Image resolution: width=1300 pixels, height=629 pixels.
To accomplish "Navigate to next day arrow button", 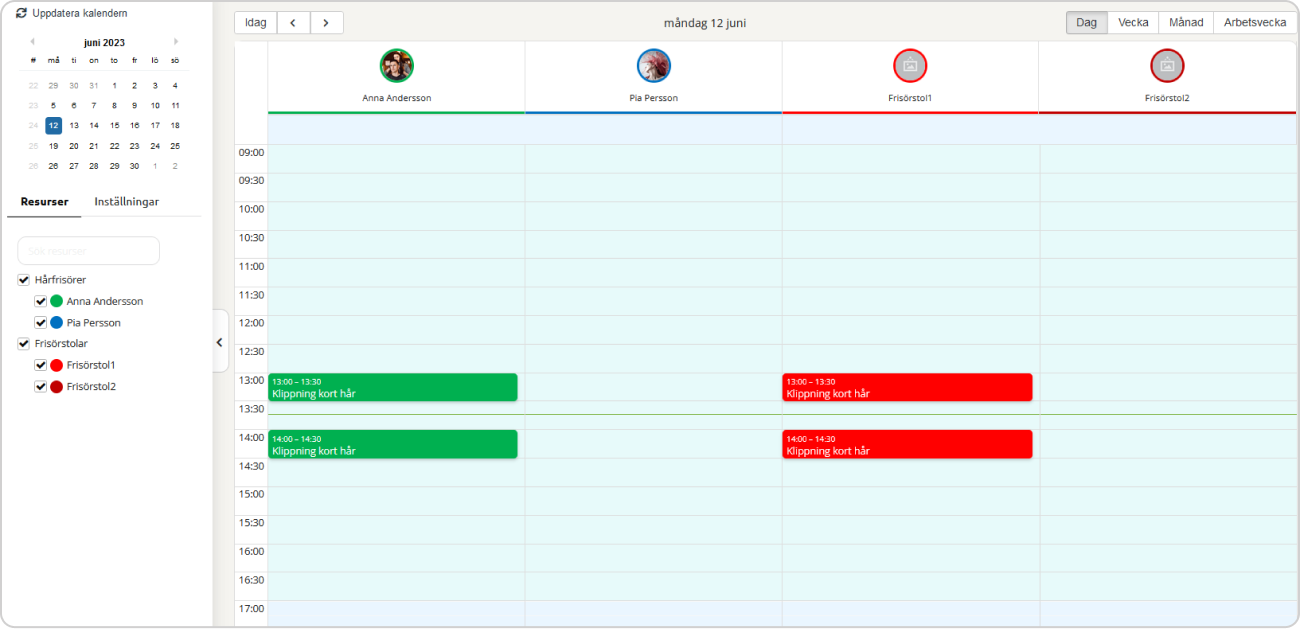I will click(327, 23).
